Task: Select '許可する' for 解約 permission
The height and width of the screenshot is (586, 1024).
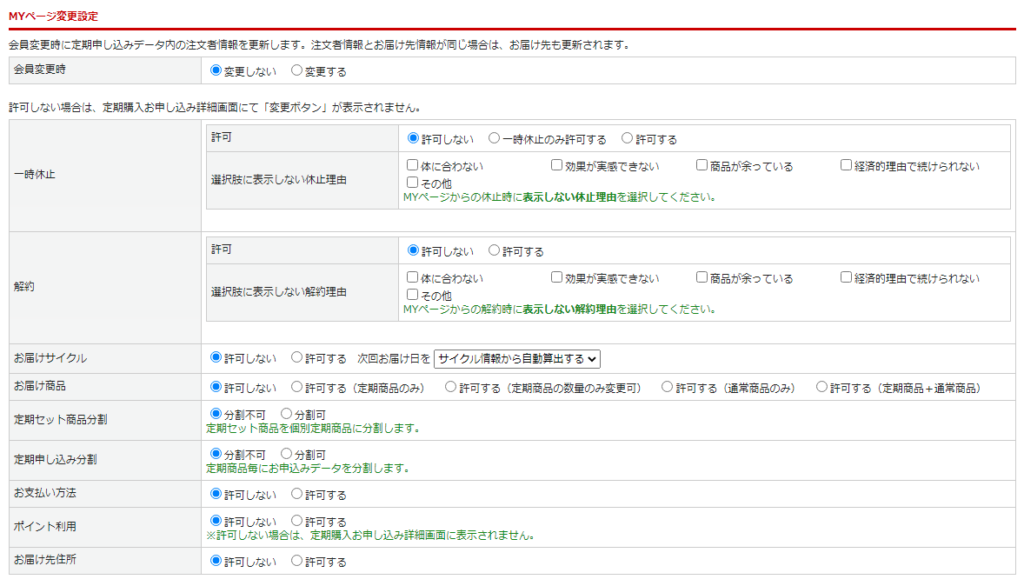Action: click(494, 251)
